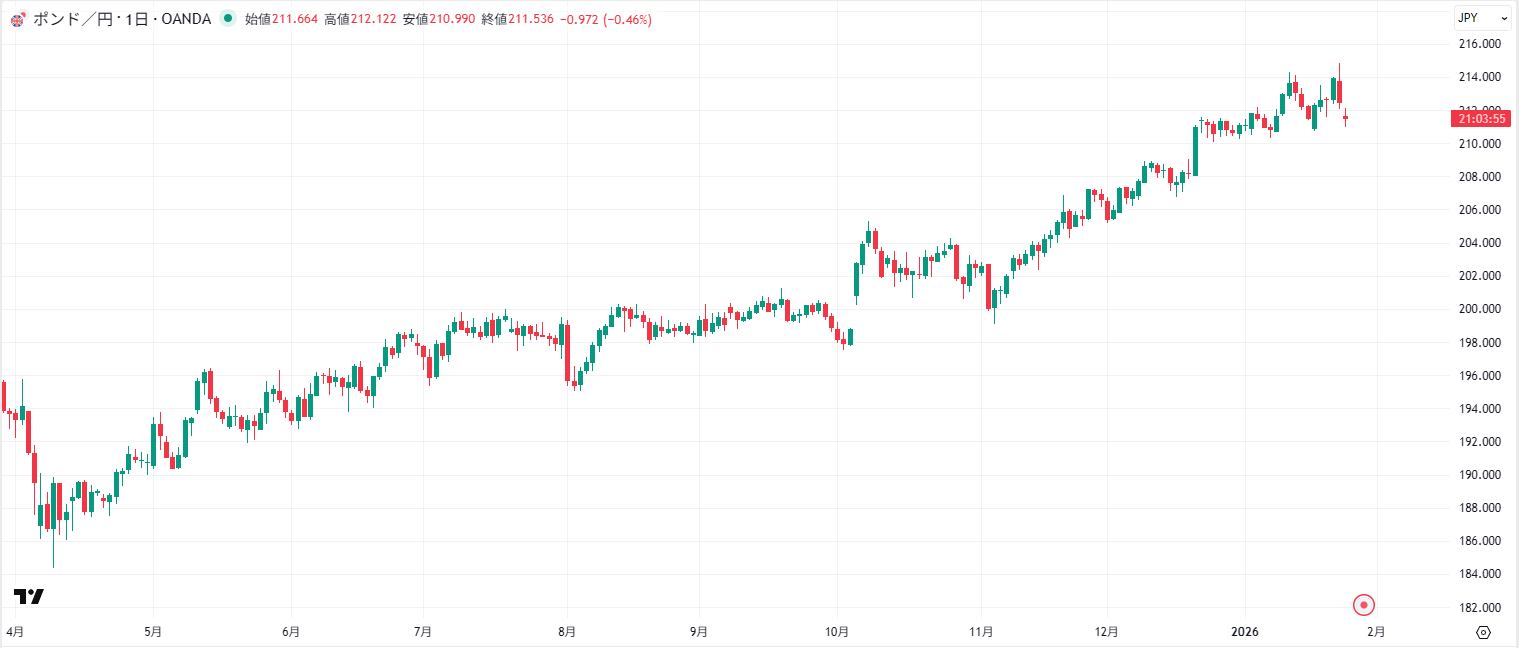Click the British pound flag symbol icon

[16, 18]
